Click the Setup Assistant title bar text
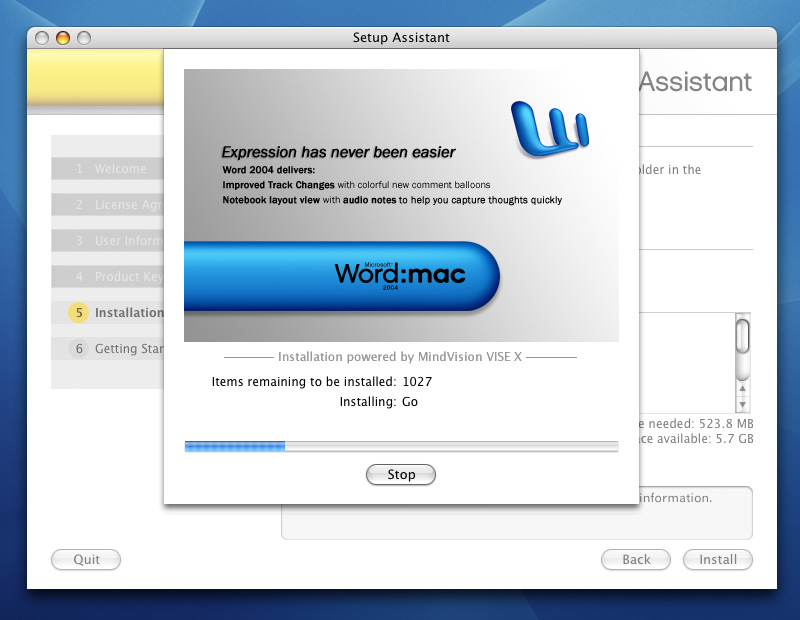 click(x=401, y=37)
